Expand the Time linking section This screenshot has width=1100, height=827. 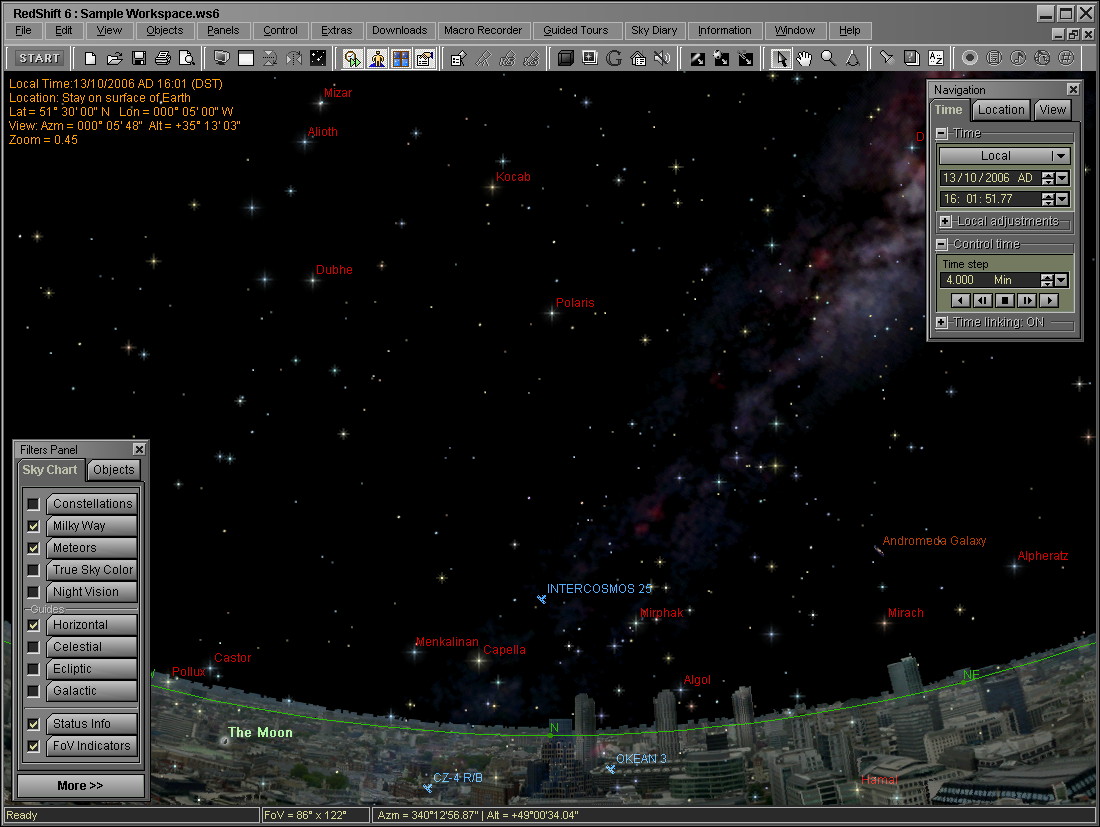coord(943,323)
